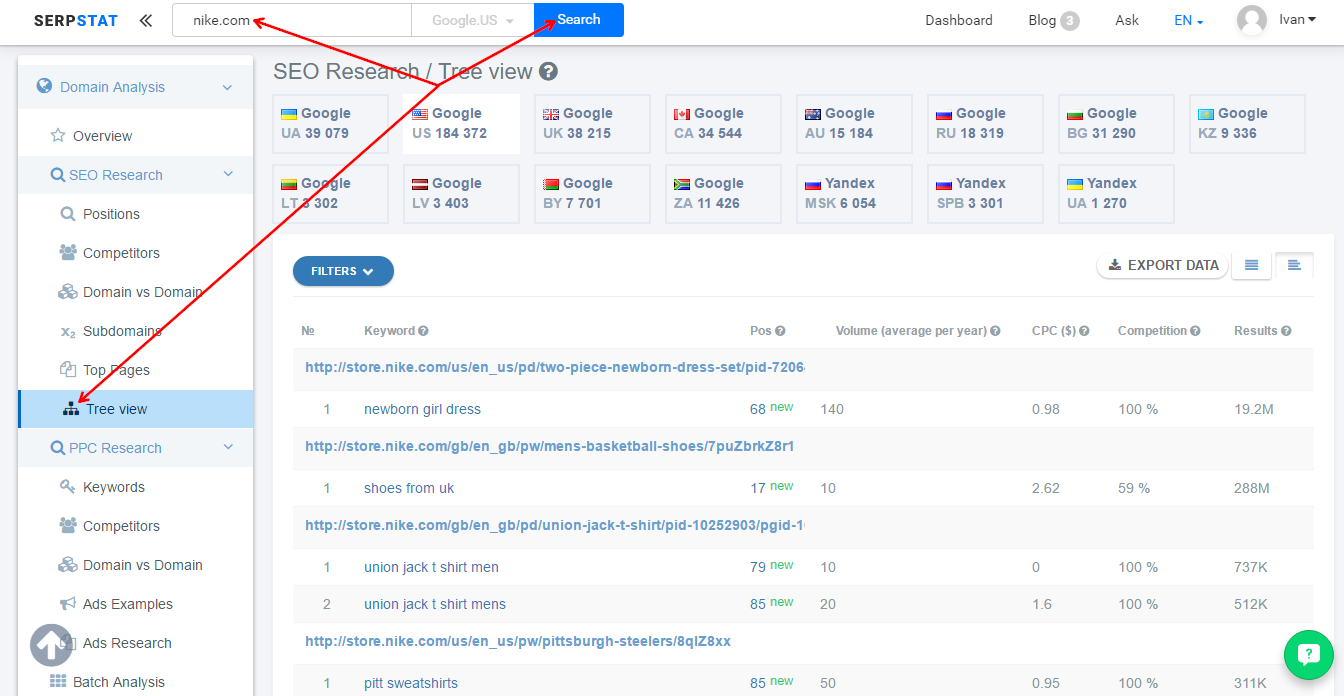The width and height of the screenshot is (1344, 696).
Task: Go to Subdomains in the sidebar
Action: [x=122, y=331]
